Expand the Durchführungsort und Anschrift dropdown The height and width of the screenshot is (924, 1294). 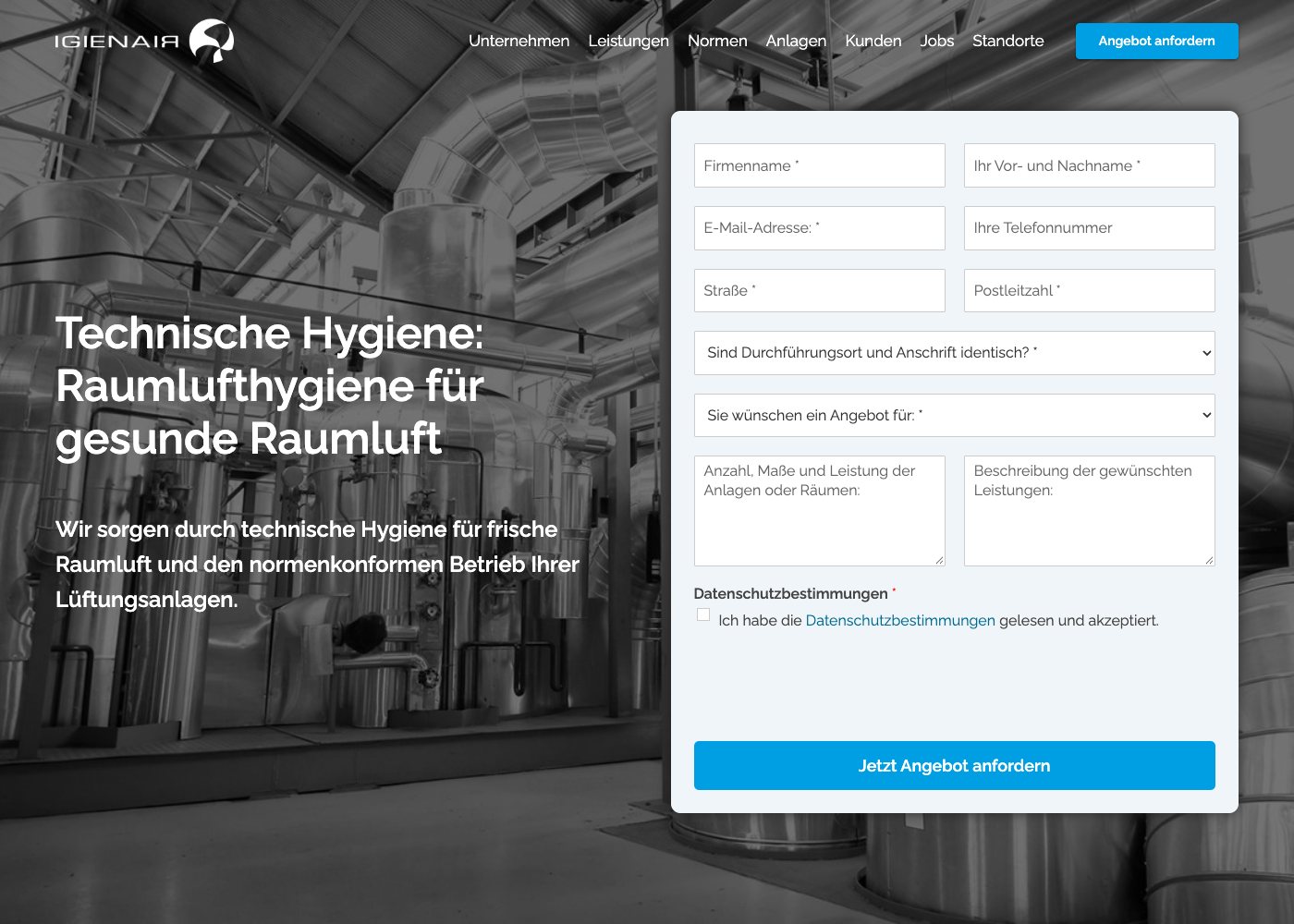point(955,353)
